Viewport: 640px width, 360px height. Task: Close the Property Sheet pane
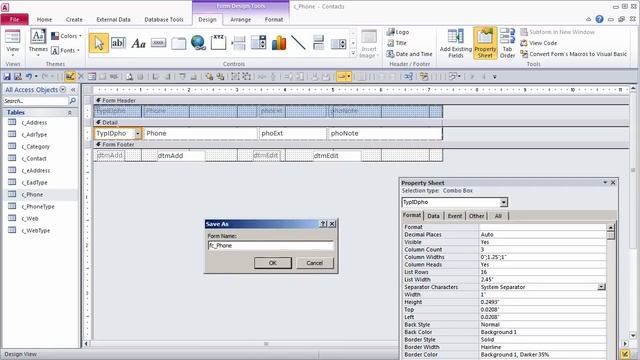click(x=613, y=183)
